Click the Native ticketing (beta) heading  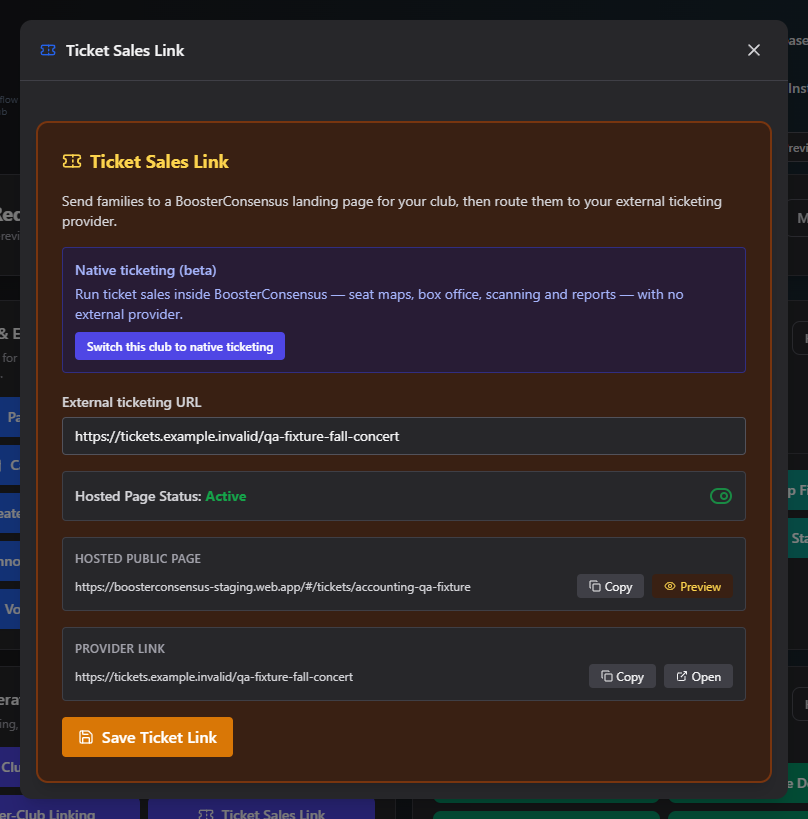pyautogui.click(x=146, y=270)
